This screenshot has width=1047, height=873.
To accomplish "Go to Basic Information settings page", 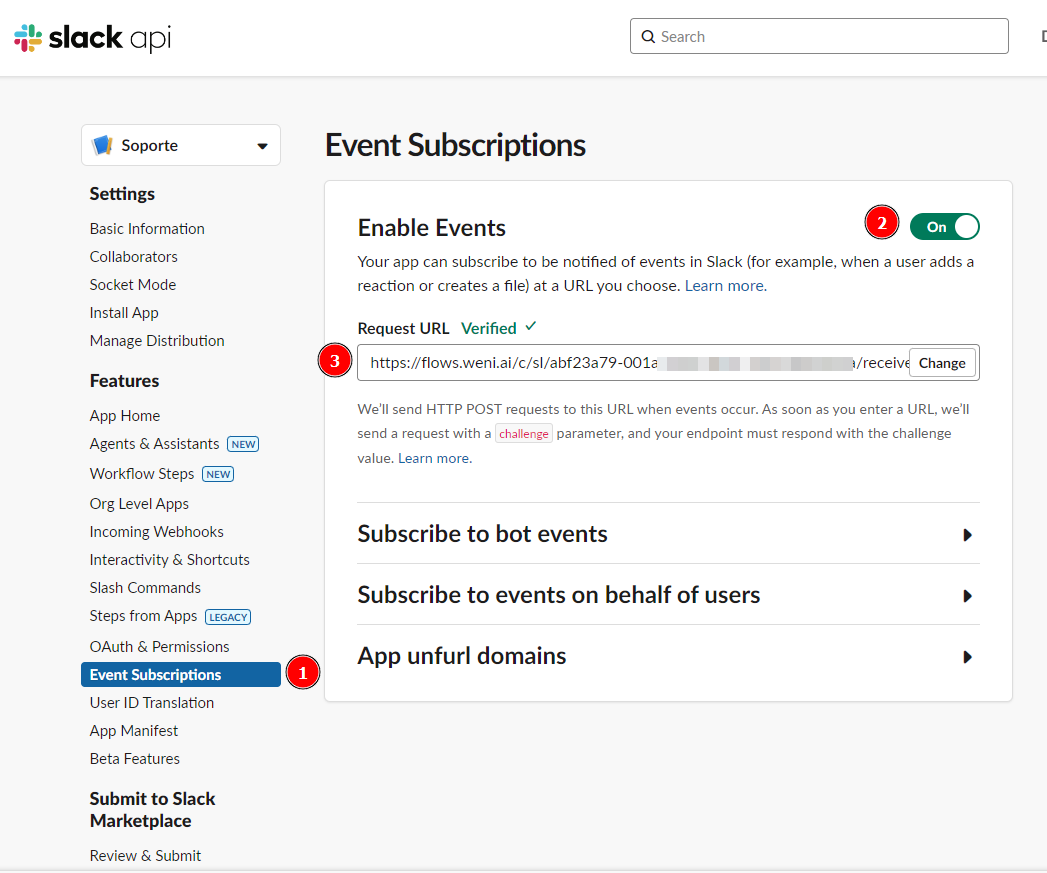I will pos(147,229).
